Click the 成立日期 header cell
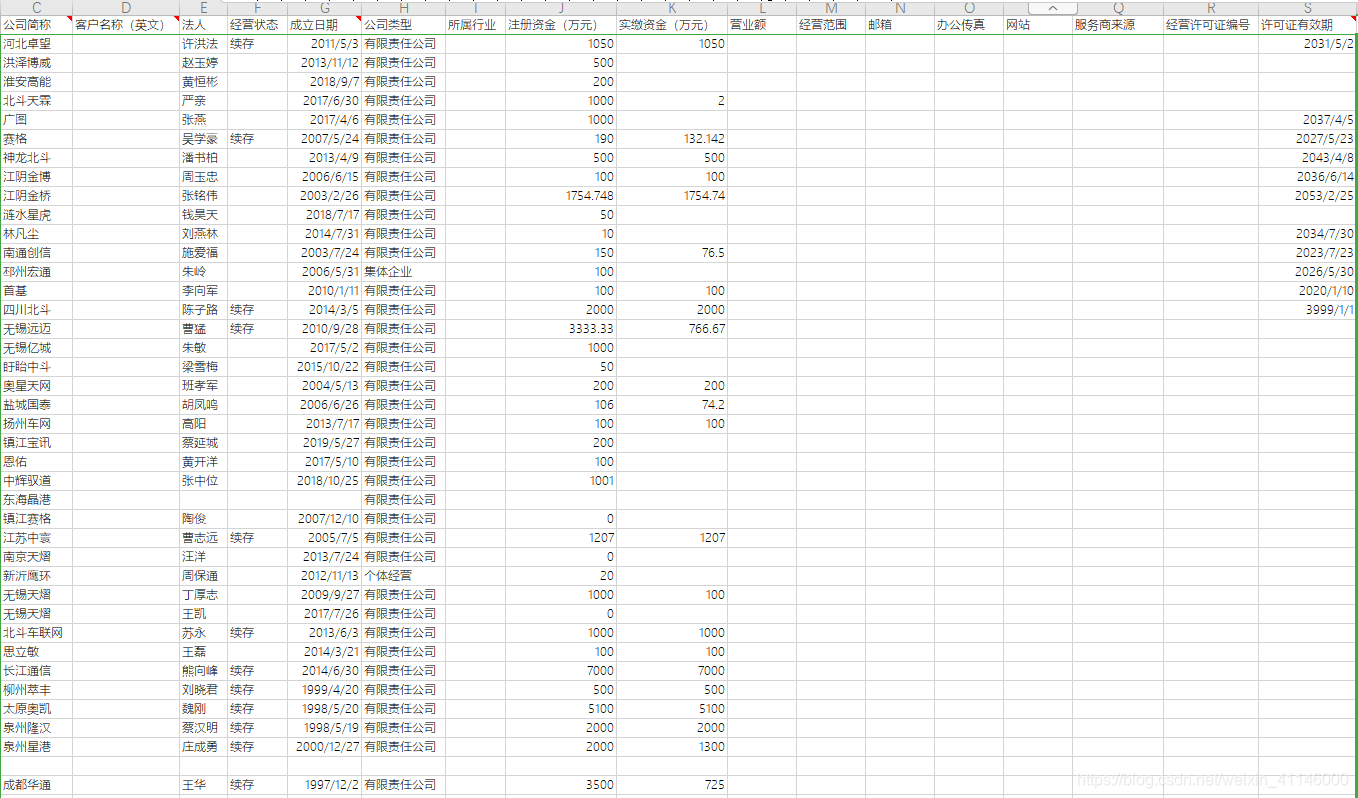 [324, 24]
